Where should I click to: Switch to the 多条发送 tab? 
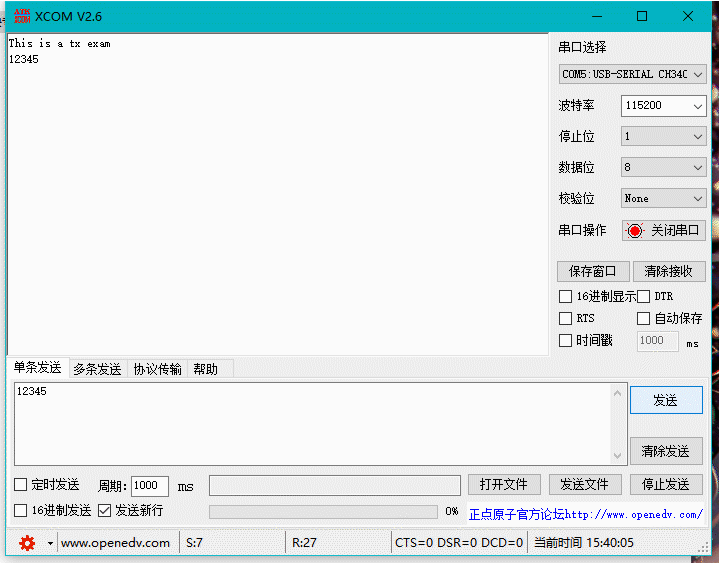(98, 369)
